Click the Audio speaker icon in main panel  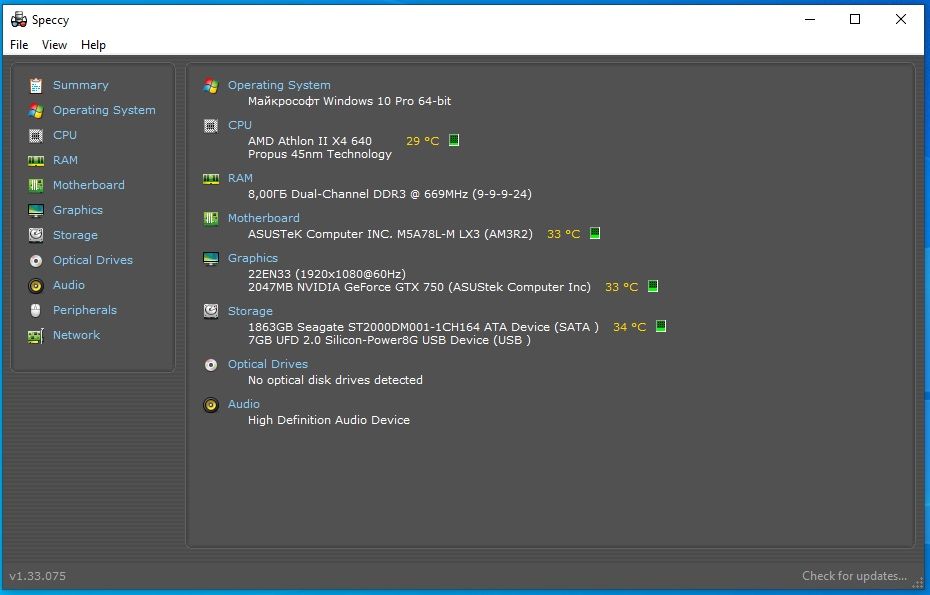coord(211,405)
